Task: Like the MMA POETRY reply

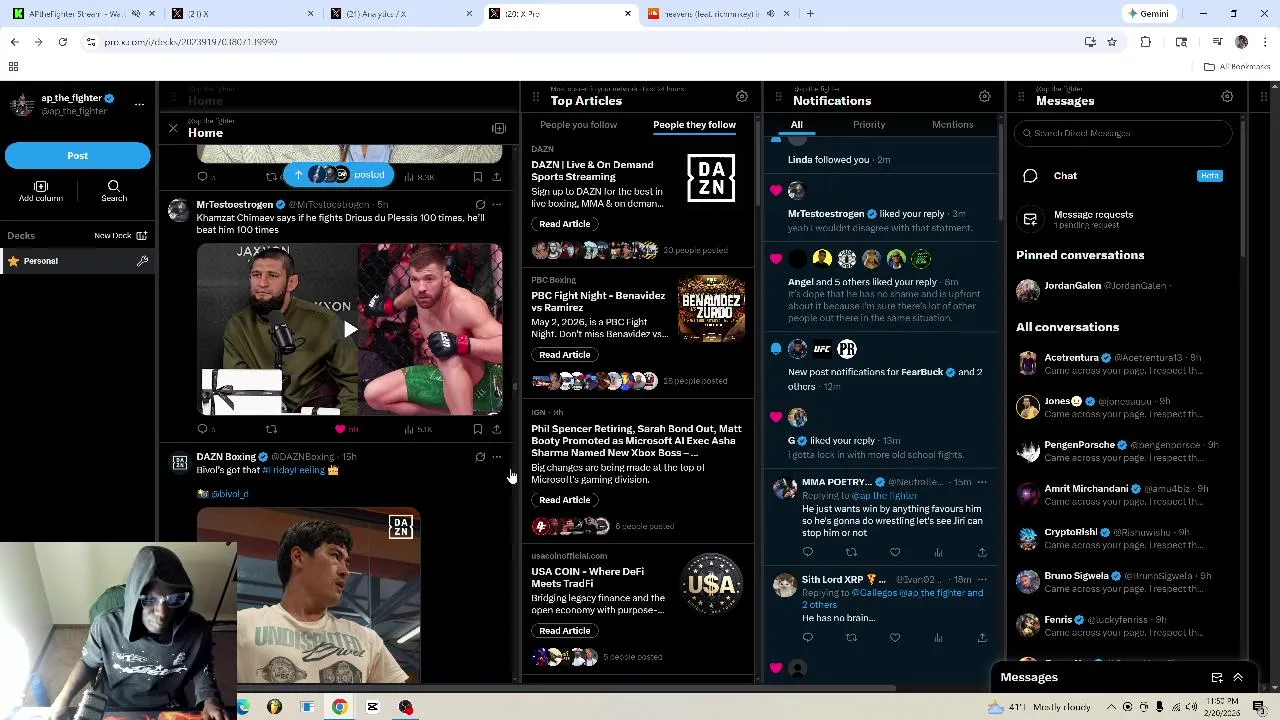Action: pyautogui.click(x=895, y=552)
